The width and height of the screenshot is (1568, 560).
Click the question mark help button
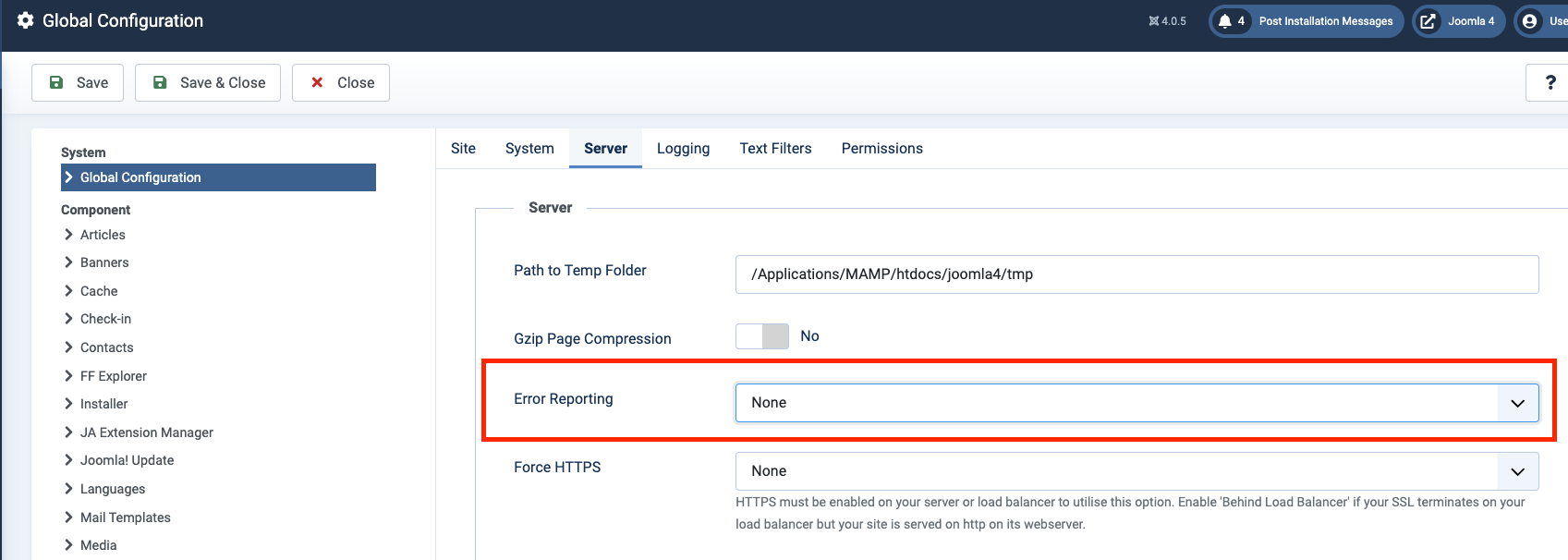pos(1550,83)
